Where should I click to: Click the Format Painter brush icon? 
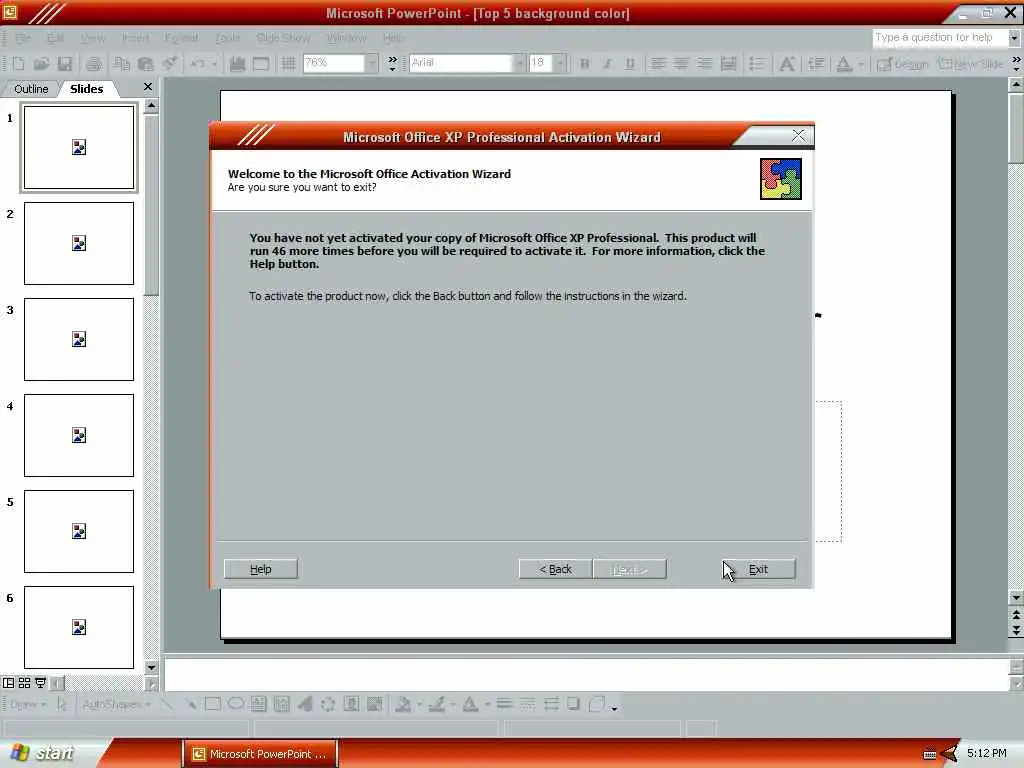coord(170,63)
